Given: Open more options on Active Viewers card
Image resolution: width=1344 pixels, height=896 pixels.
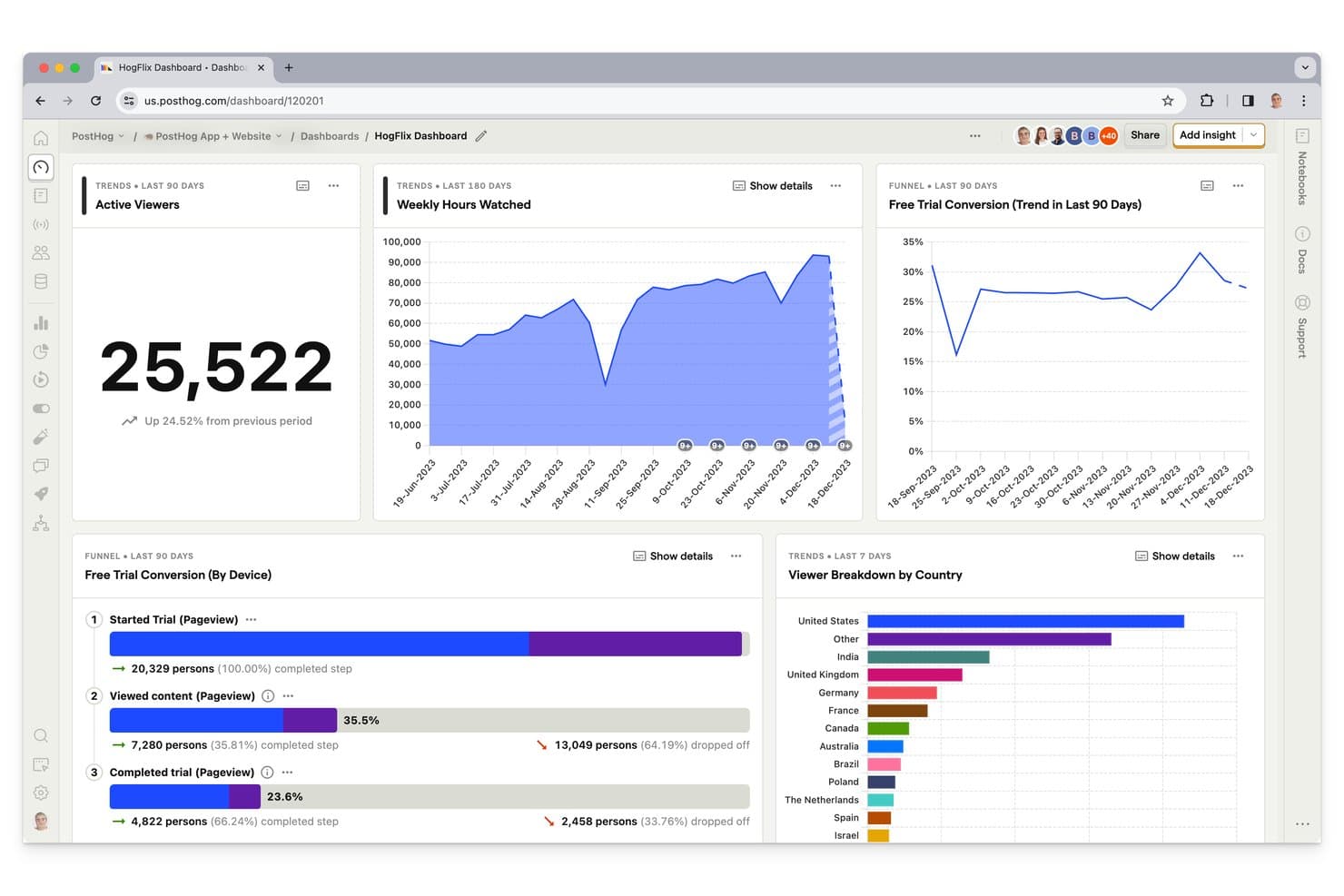Looking at the screenshot, I should click(333, 185).
